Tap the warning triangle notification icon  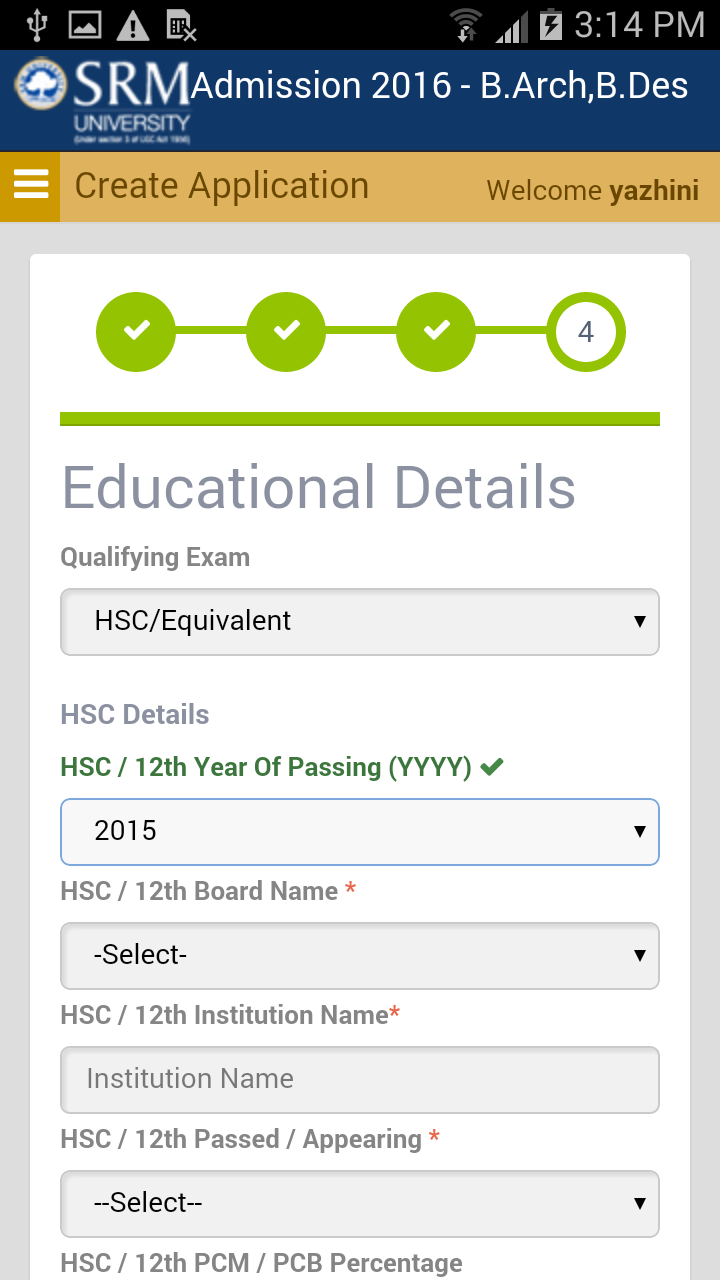(x=133, y=26)
